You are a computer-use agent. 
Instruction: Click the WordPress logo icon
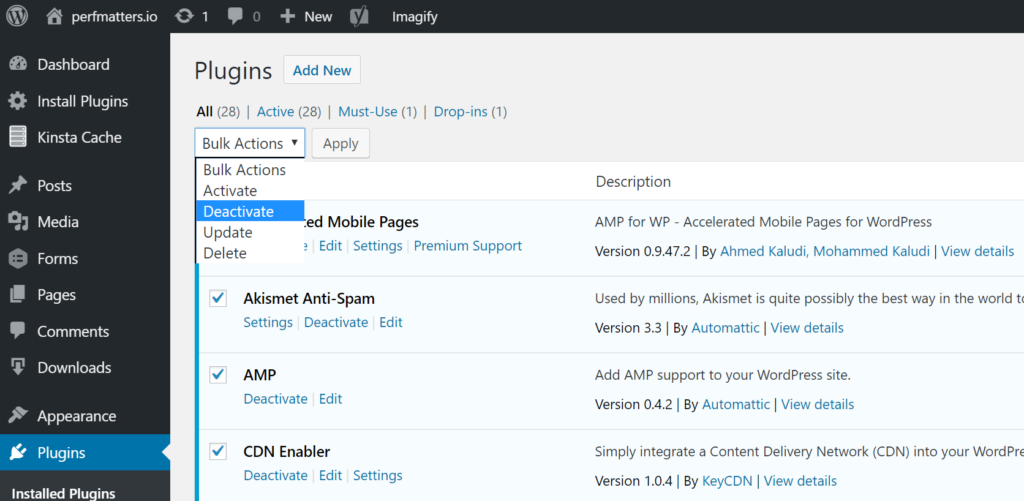(x=18, y=16)
